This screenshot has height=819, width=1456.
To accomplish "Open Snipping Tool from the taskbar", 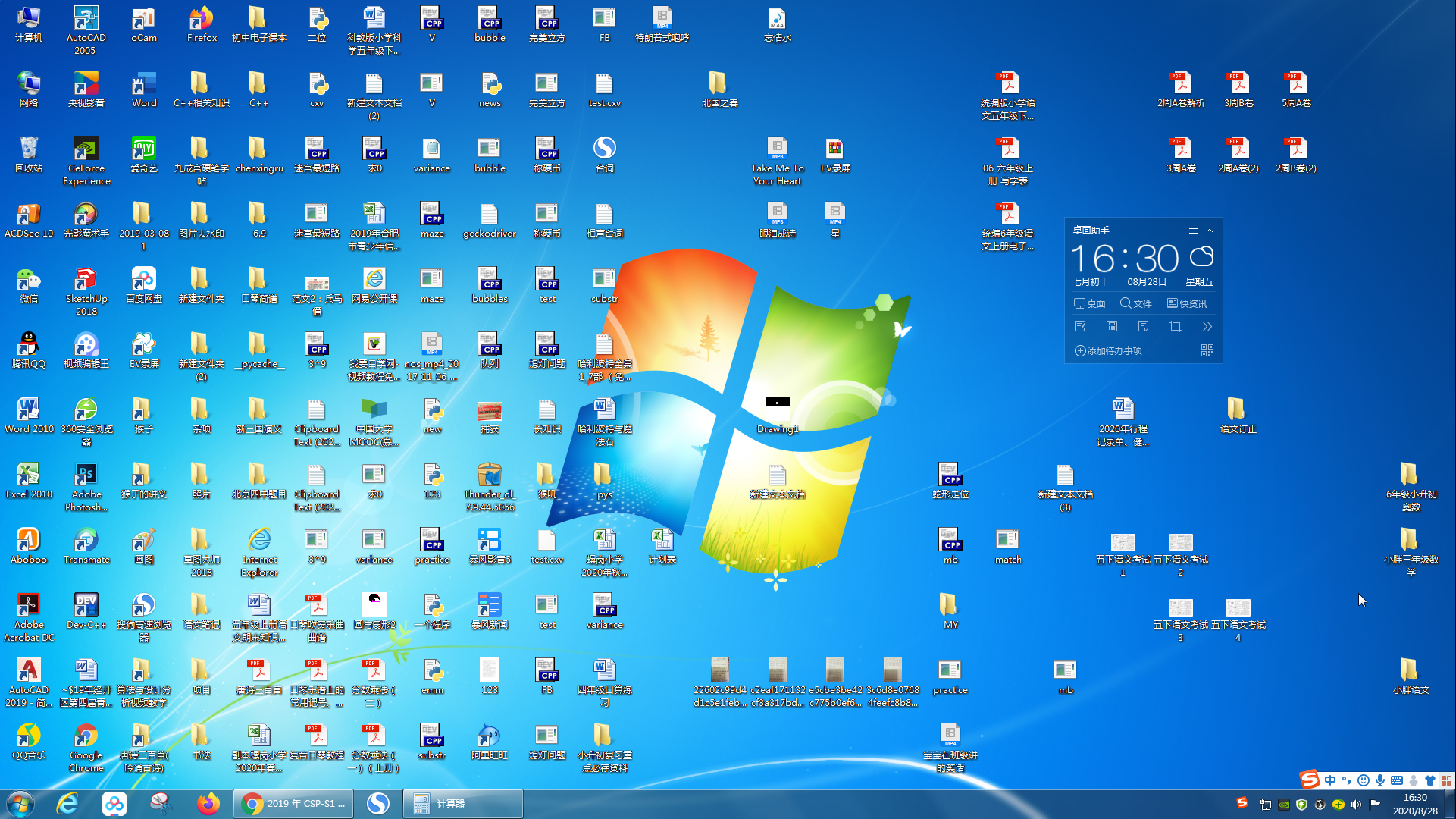I will click(x=161, y=804).
